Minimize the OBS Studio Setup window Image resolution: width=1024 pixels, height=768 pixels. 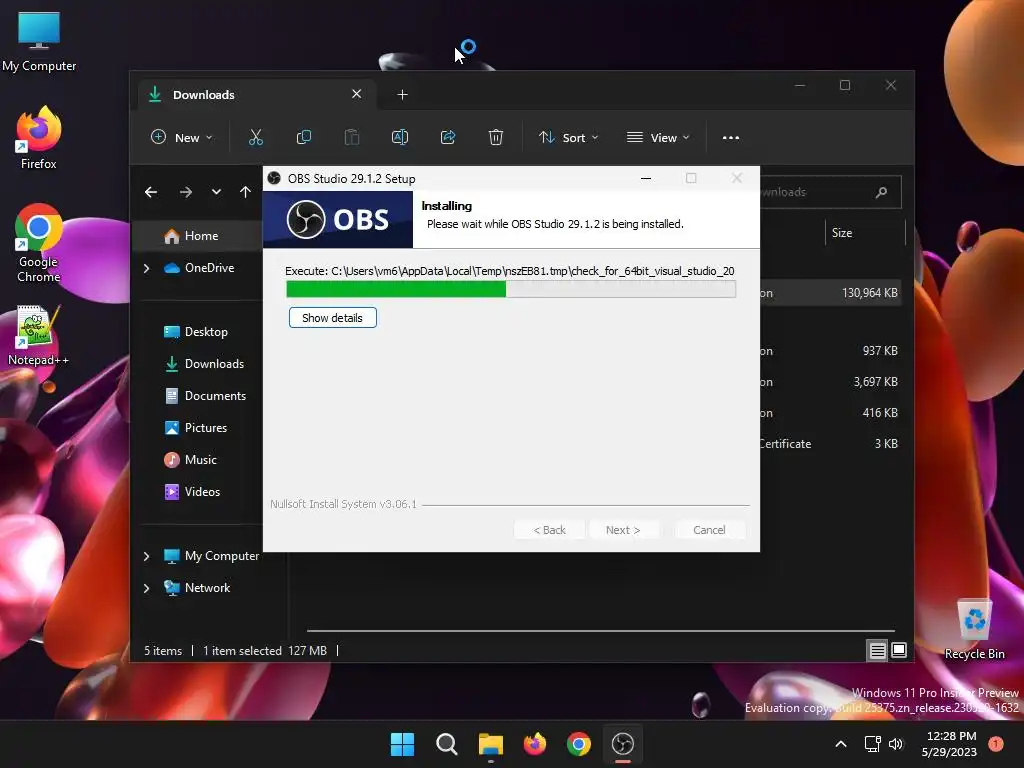[x=646, y=178]
